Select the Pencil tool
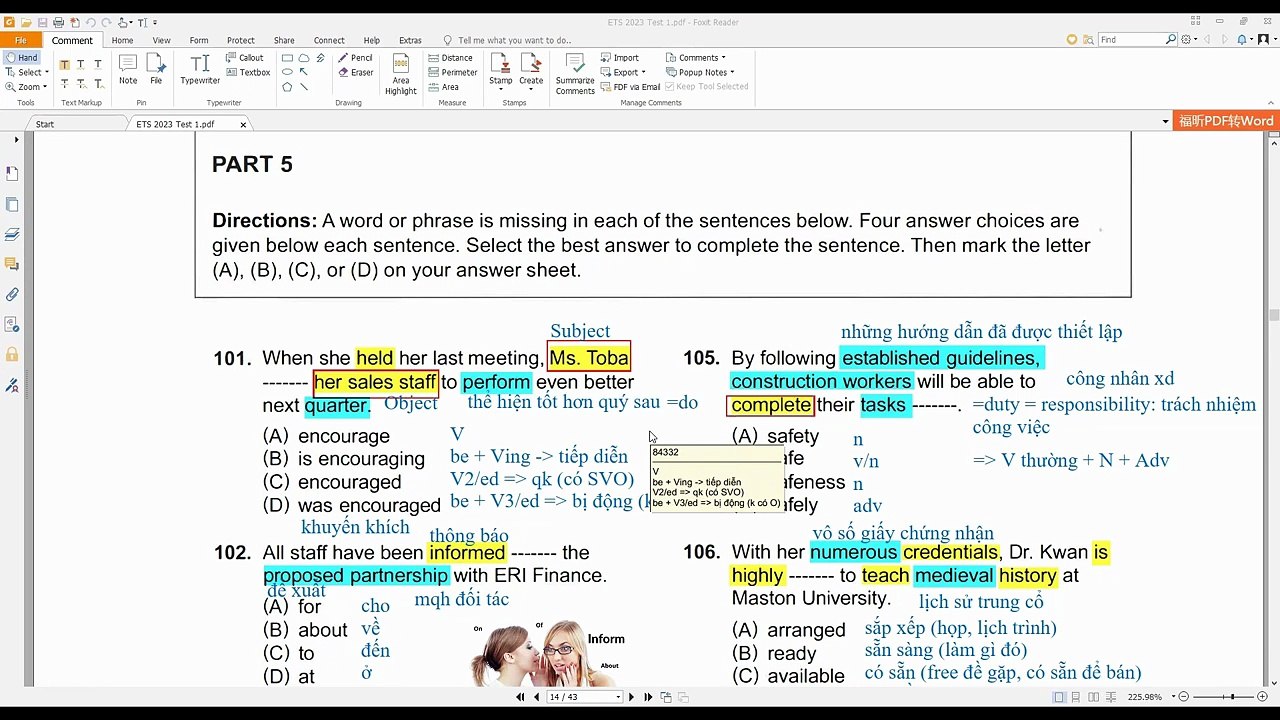 pos(355,58)
